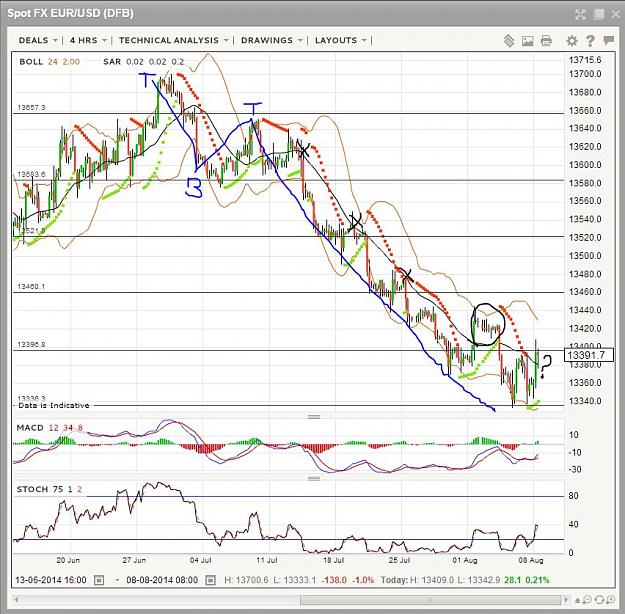Click the print chart icon
The height and width of the screenshot is (614, 625).
(546, 41)
